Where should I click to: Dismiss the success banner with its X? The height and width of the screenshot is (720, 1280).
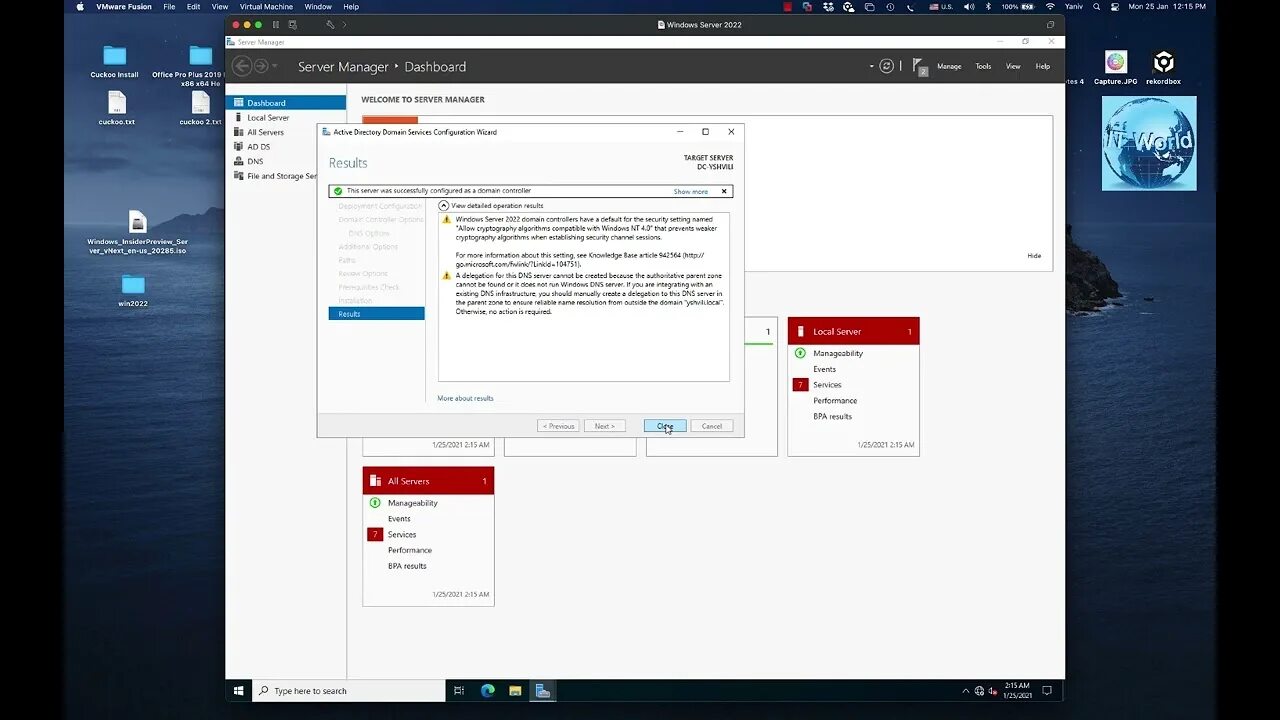click(724, 191)
